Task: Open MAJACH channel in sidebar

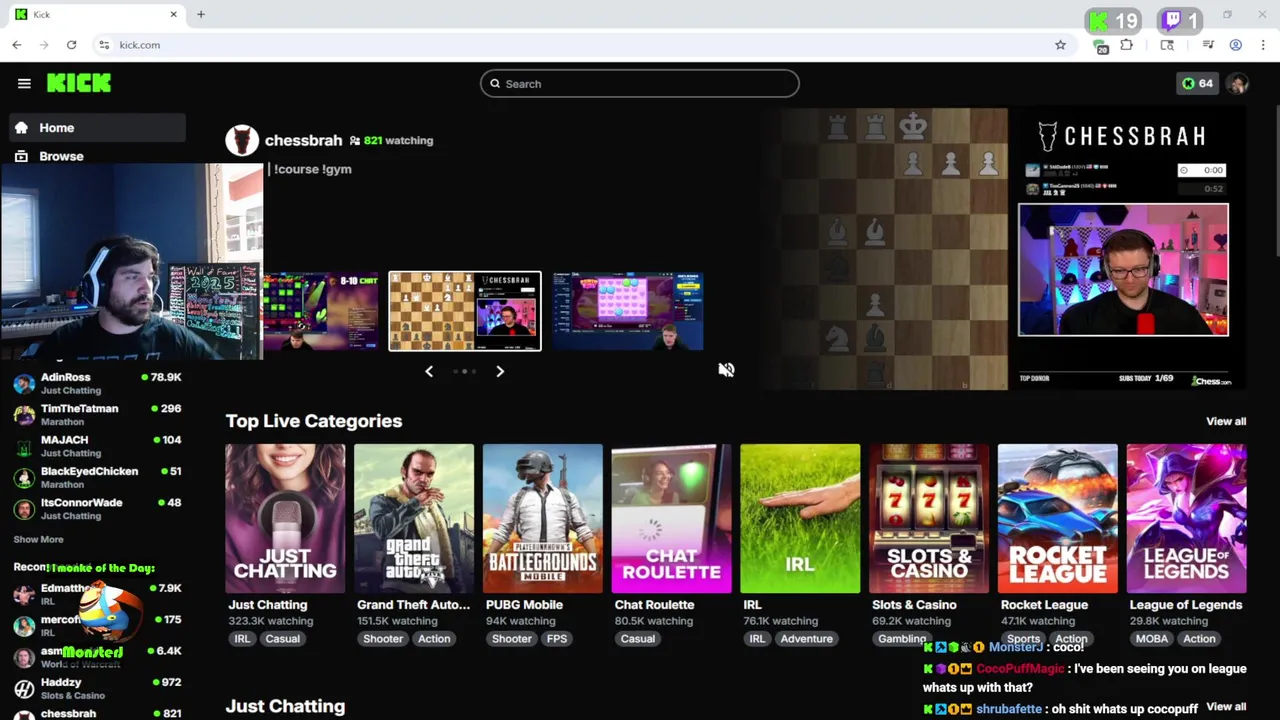Action: tap(98, 446)
